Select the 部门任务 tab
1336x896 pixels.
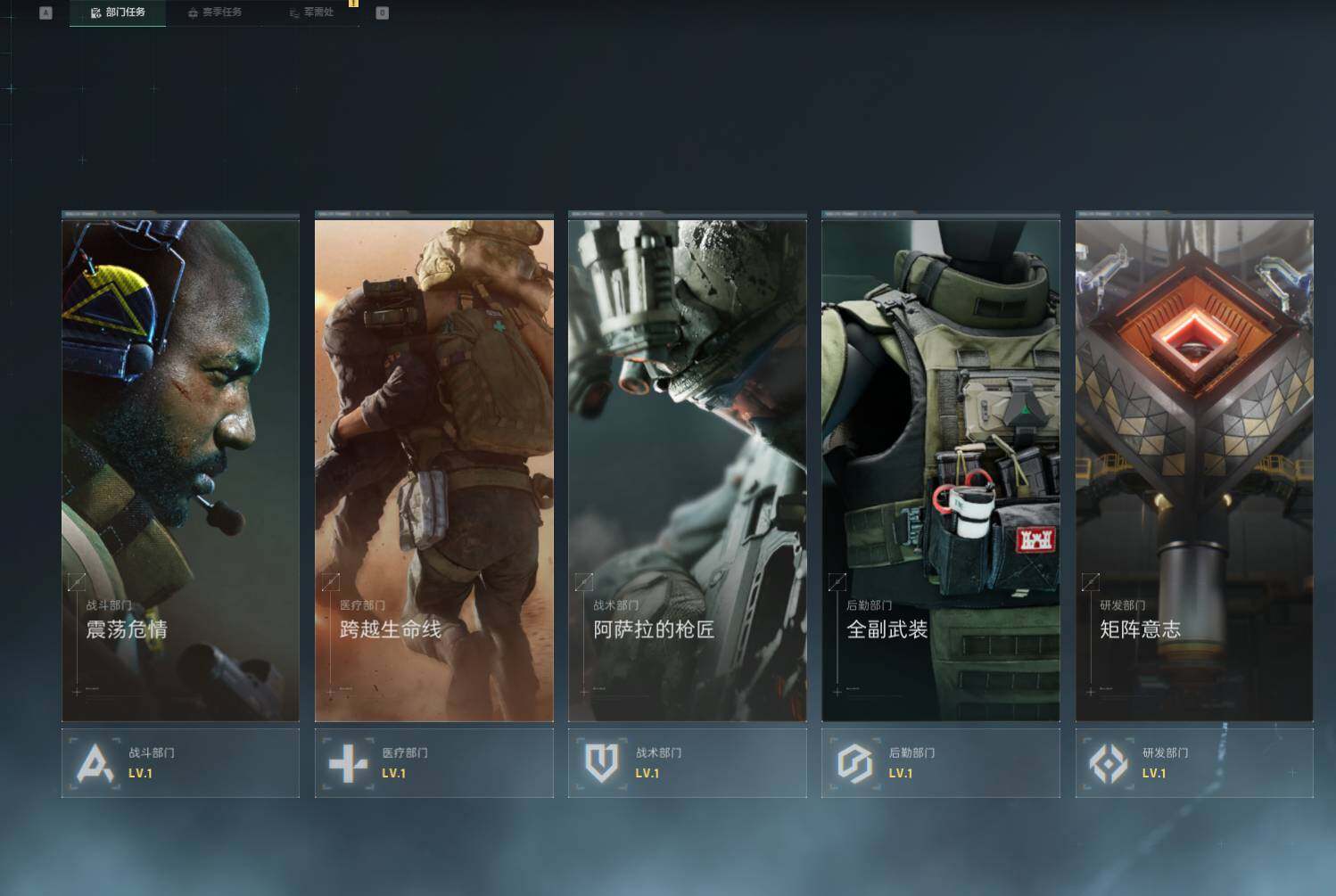point(118,12)
